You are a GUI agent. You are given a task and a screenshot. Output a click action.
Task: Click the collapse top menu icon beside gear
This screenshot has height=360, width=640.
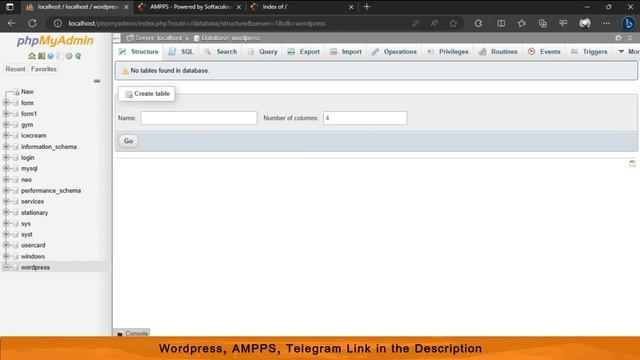[x=630, y=38]
